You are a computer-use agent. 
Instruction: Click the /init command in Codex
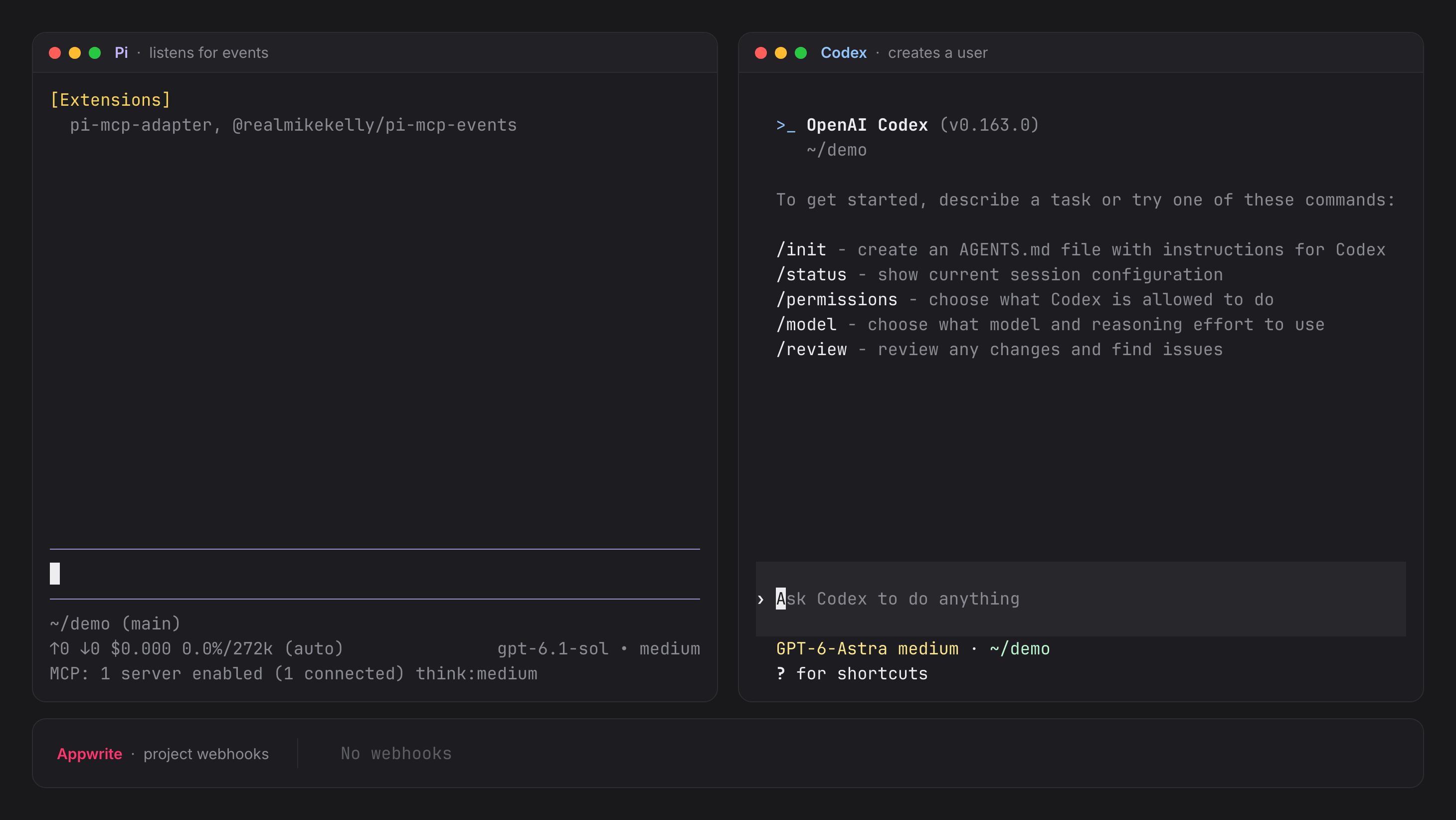point(801,249)
